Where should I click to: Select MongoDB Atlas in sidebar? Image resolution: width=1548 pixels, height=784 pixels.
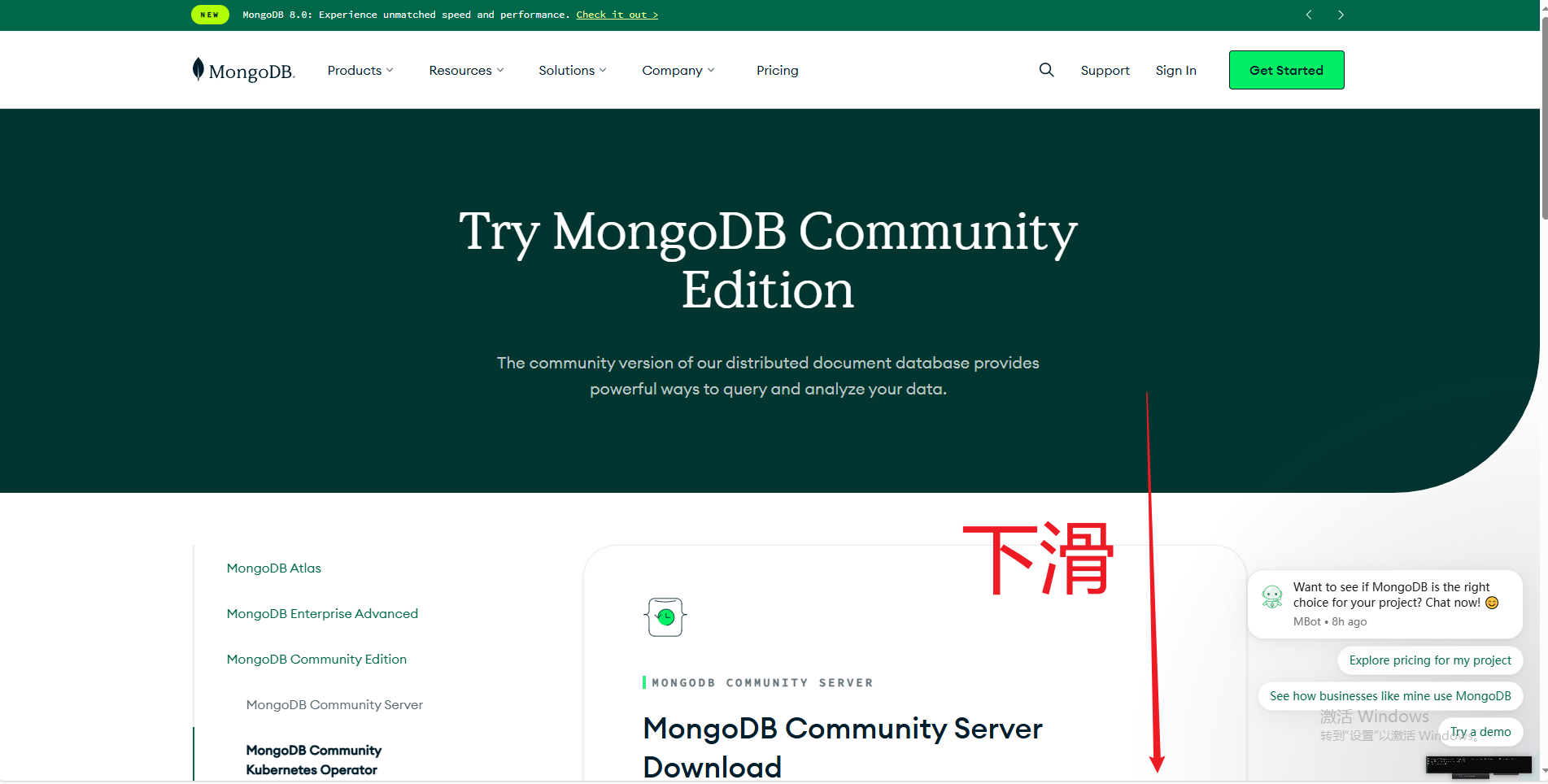(x=273, y=568)
